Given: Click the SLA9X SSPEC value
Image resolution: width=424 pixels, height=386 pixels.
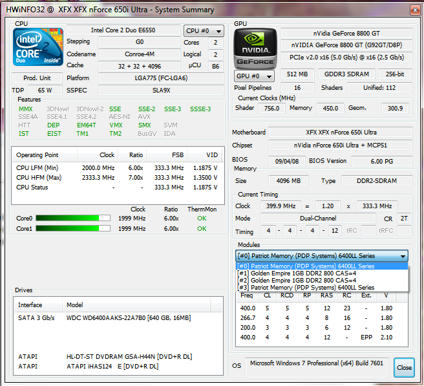Looking at the screenshot, I should click(x=161, y=90).
